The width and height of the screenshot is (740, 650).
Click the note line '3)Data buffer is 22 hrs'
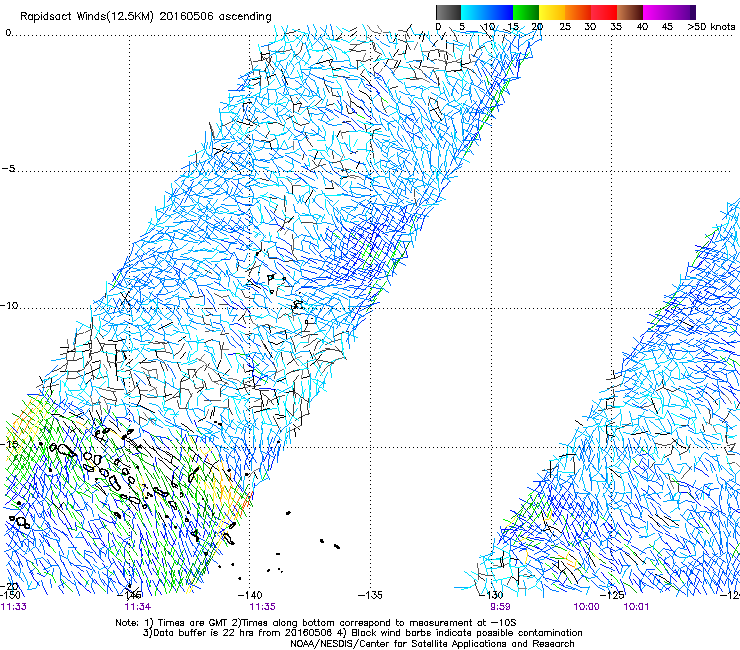pos(362,633)
